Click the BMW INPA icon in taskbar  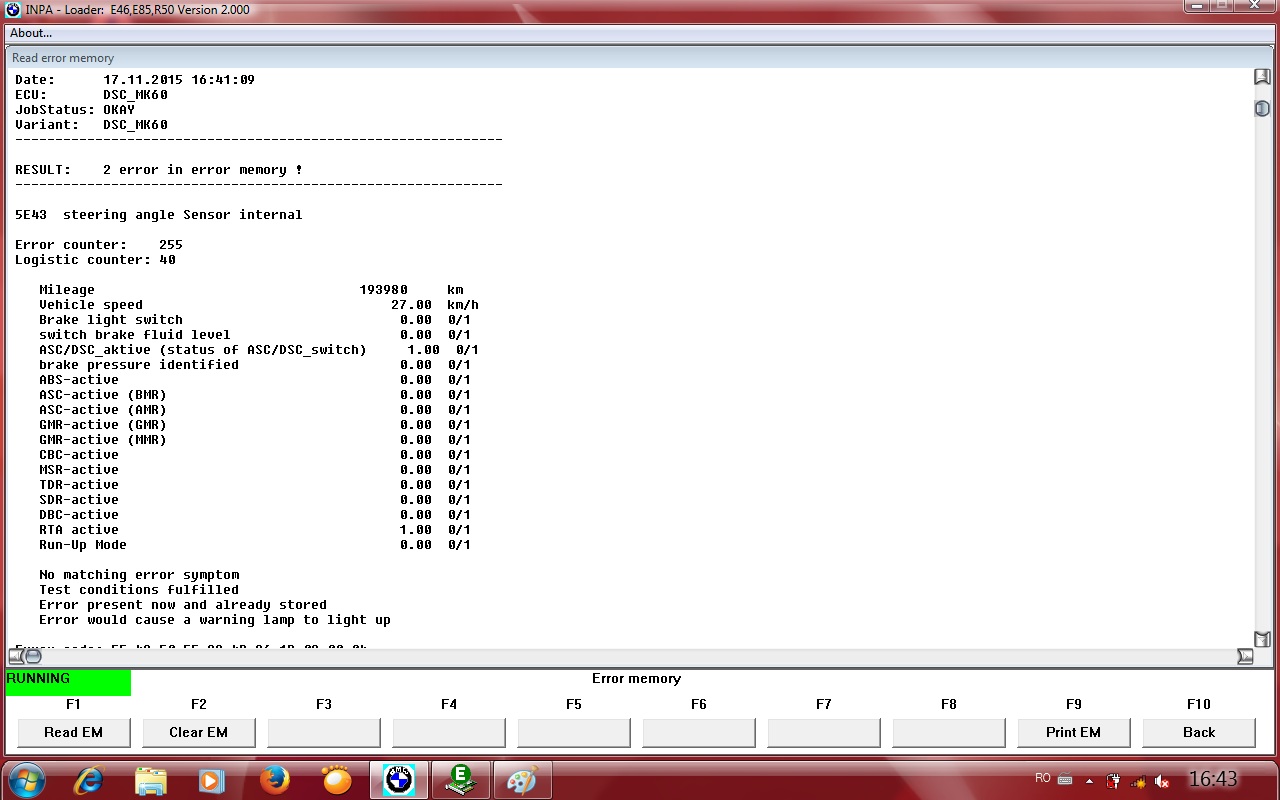[399, 779]
